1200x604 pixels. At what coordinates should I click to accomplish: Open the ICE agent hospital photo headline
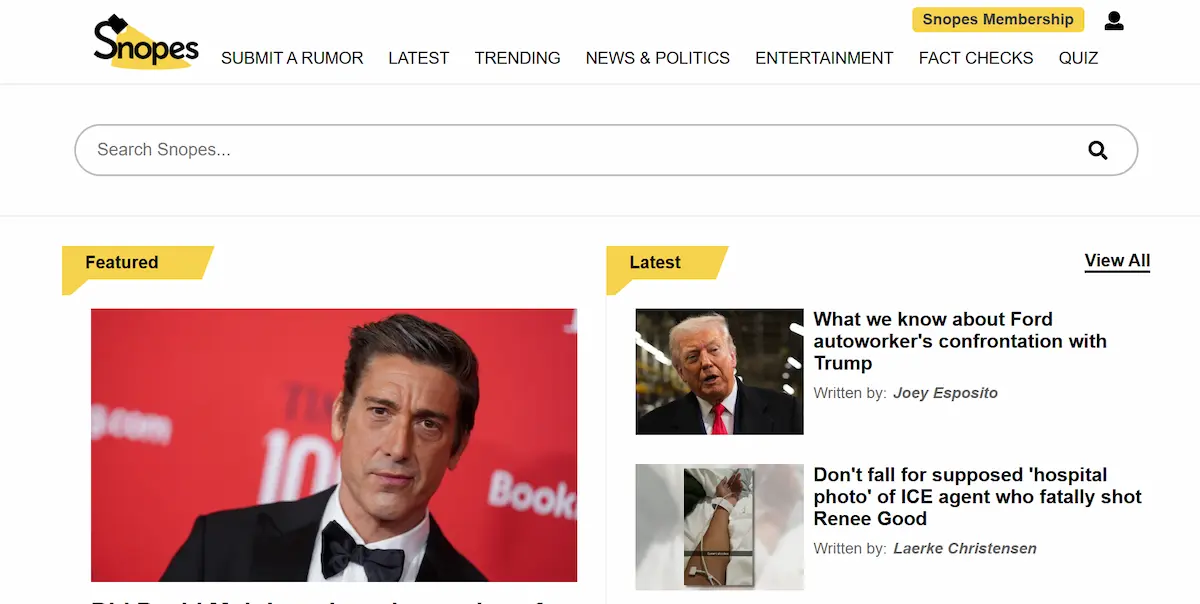pos(979,496)
